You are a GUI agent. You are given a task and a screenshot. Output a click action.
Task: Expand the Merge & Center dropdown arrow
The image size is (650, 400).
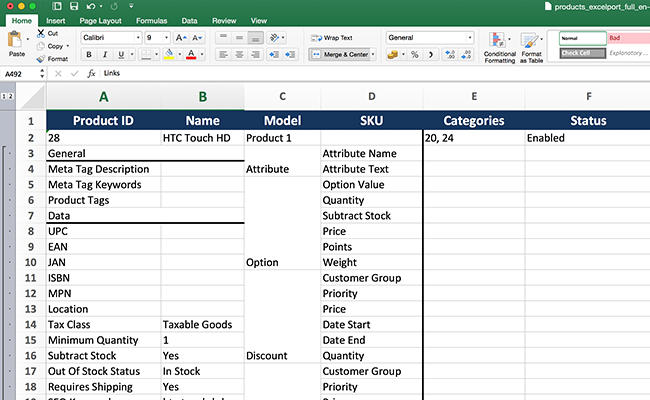373,54
